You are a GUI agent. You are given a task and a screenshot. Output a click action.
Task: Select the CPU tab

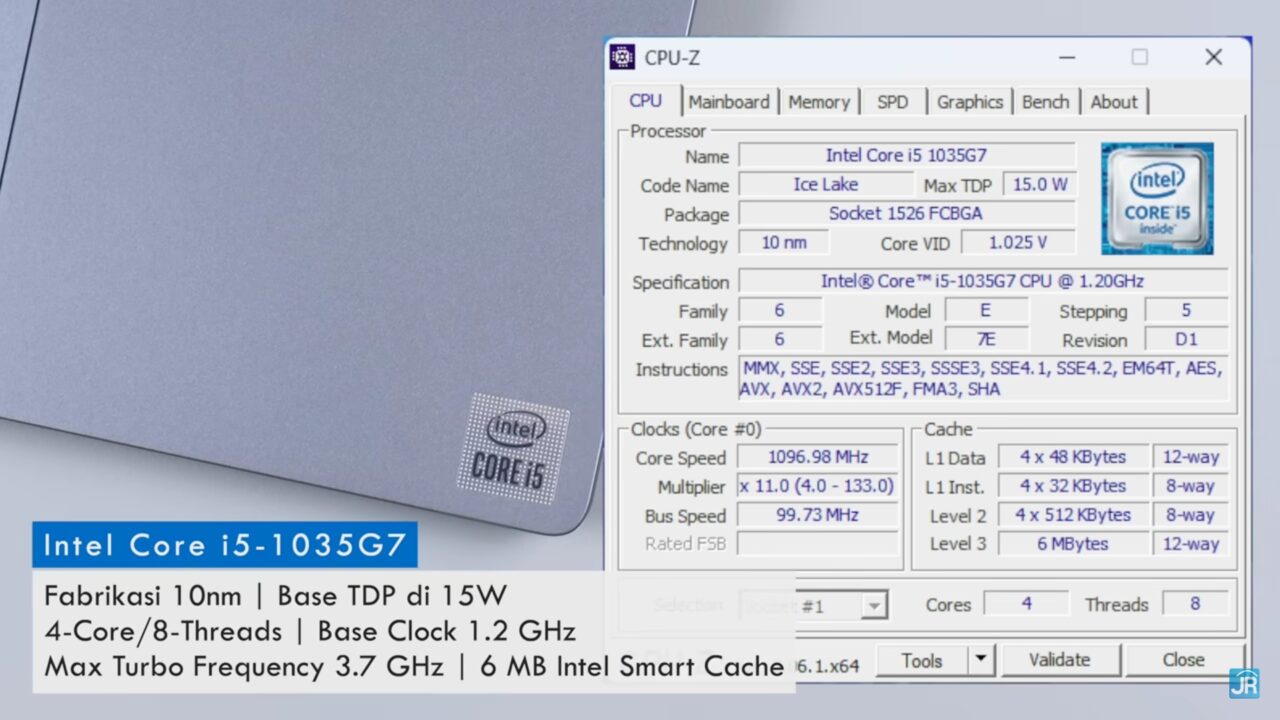[x=645, y=101]
